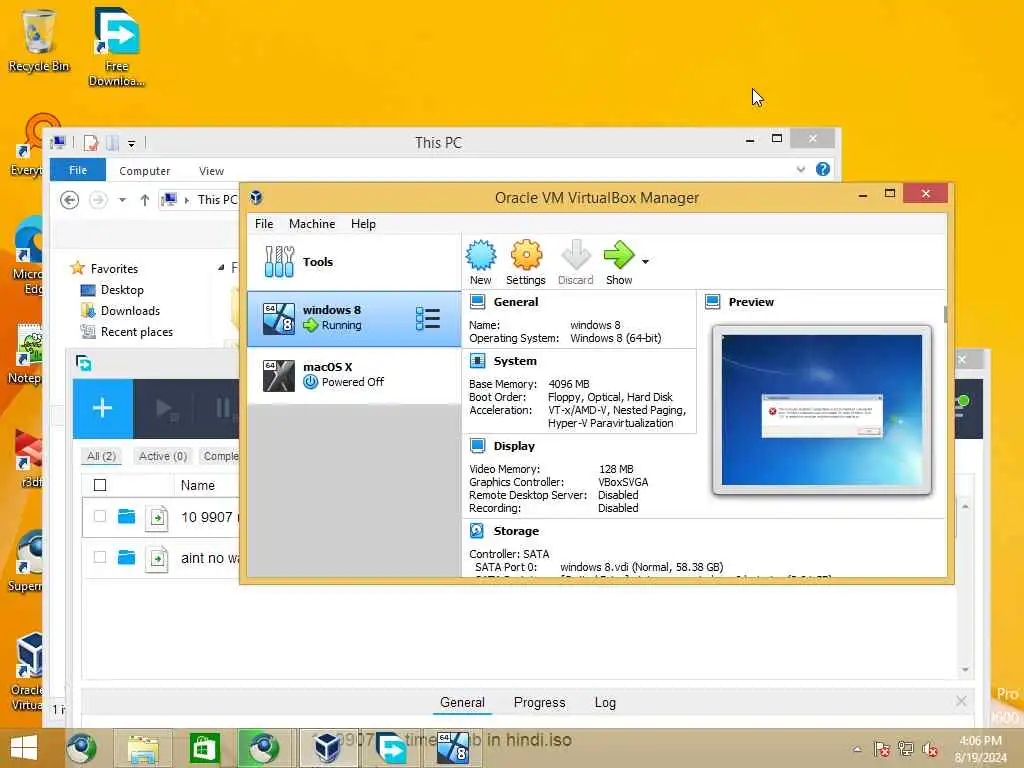Image resolution: width=1024 pixels, height=768 pixels.
Task: Check the box for download aint no
Action: tap(100, 557)
